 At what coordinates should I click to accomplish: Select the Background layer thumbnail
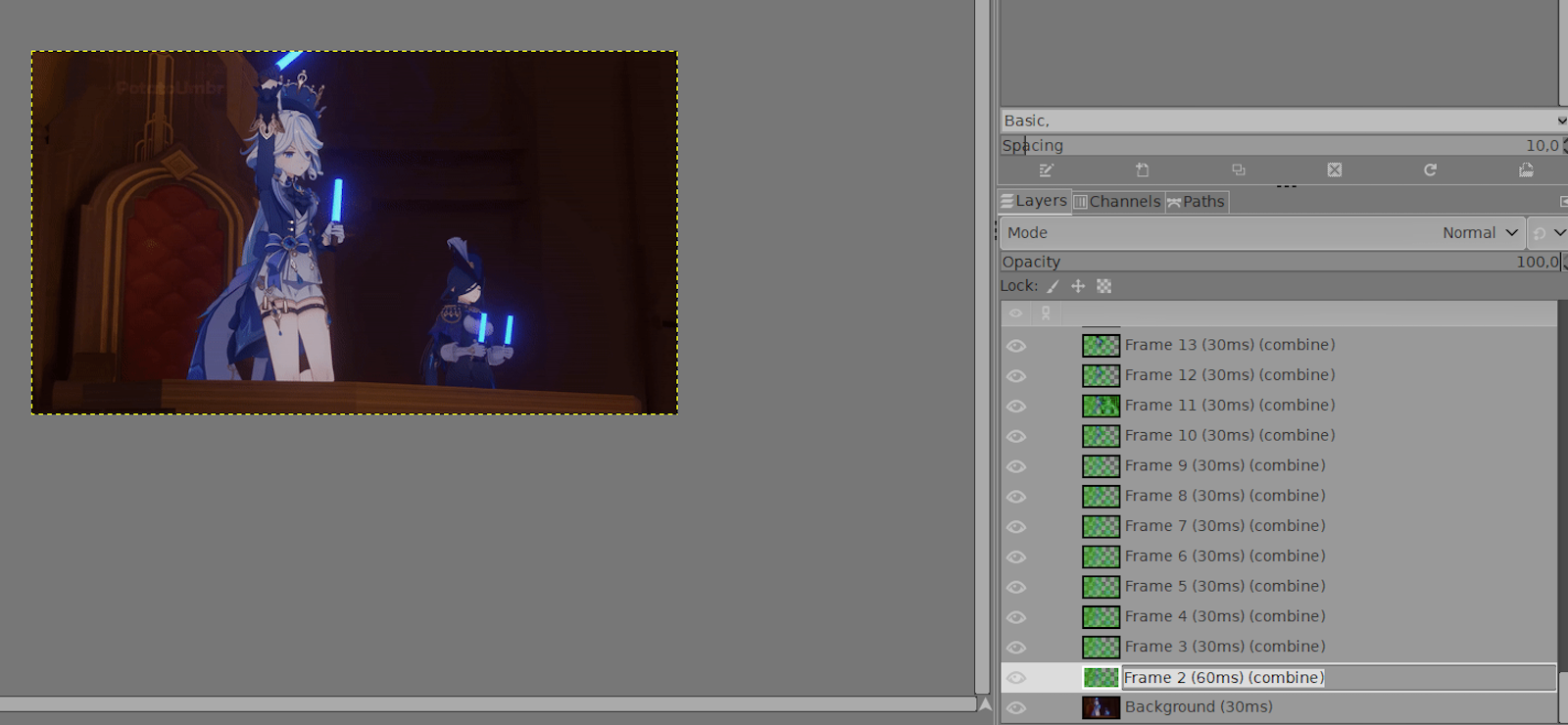[x=1101, y=707]
